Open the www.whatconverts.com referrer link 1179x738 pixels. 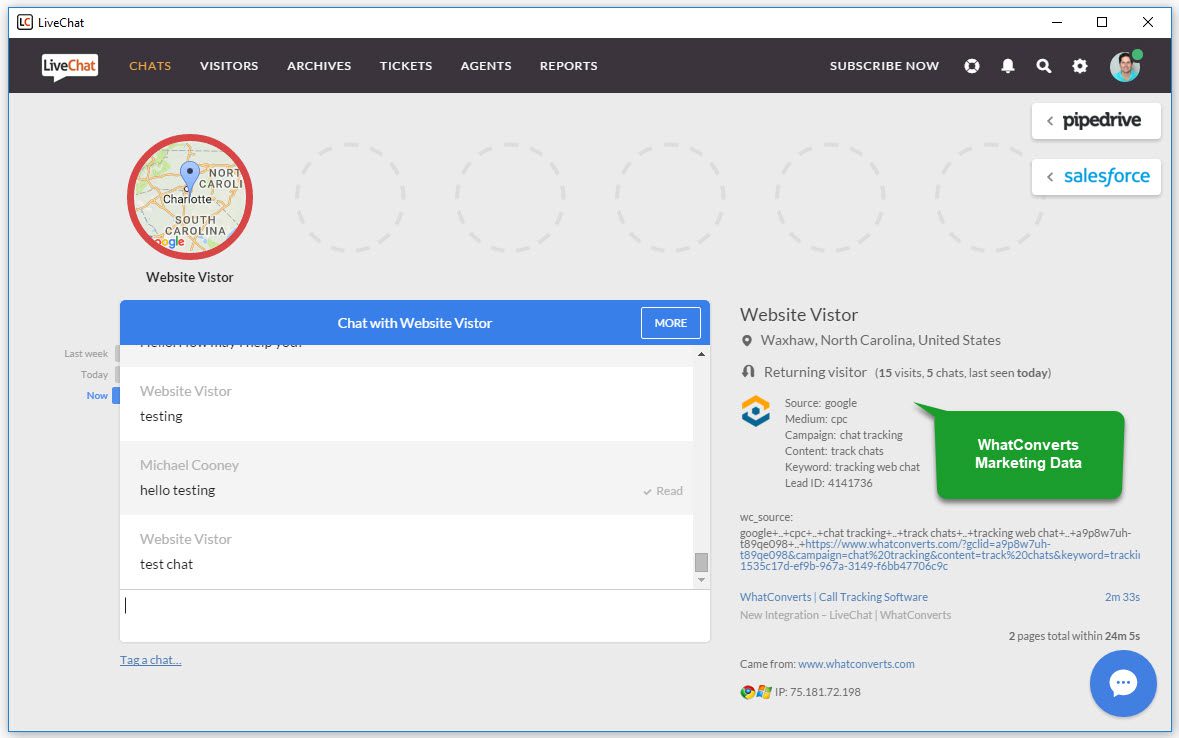856,664
